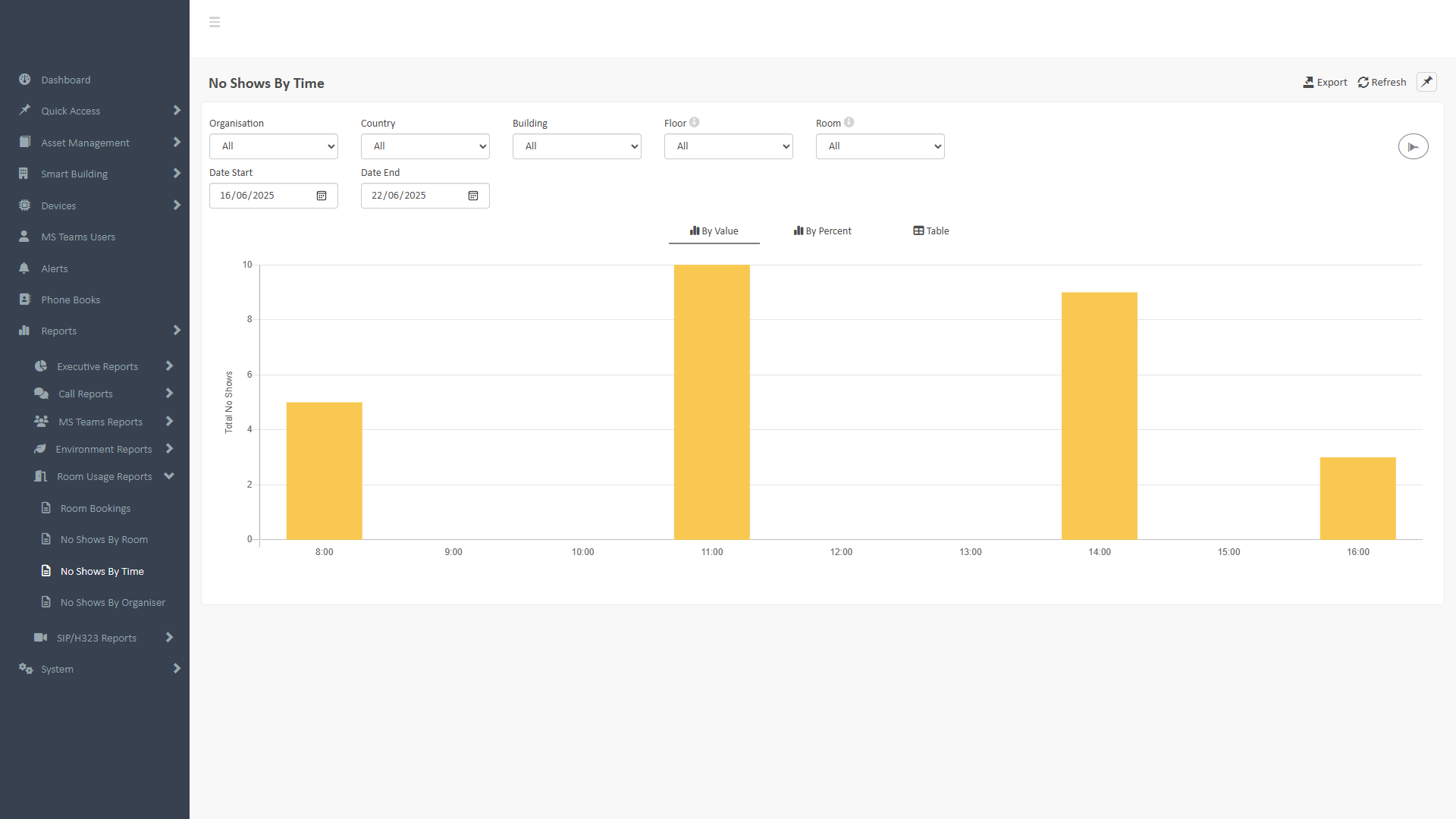Screen dimensions: 1456x819
Task: Open the Date Start calendar picker icon
Action: (x=322, y=196)
